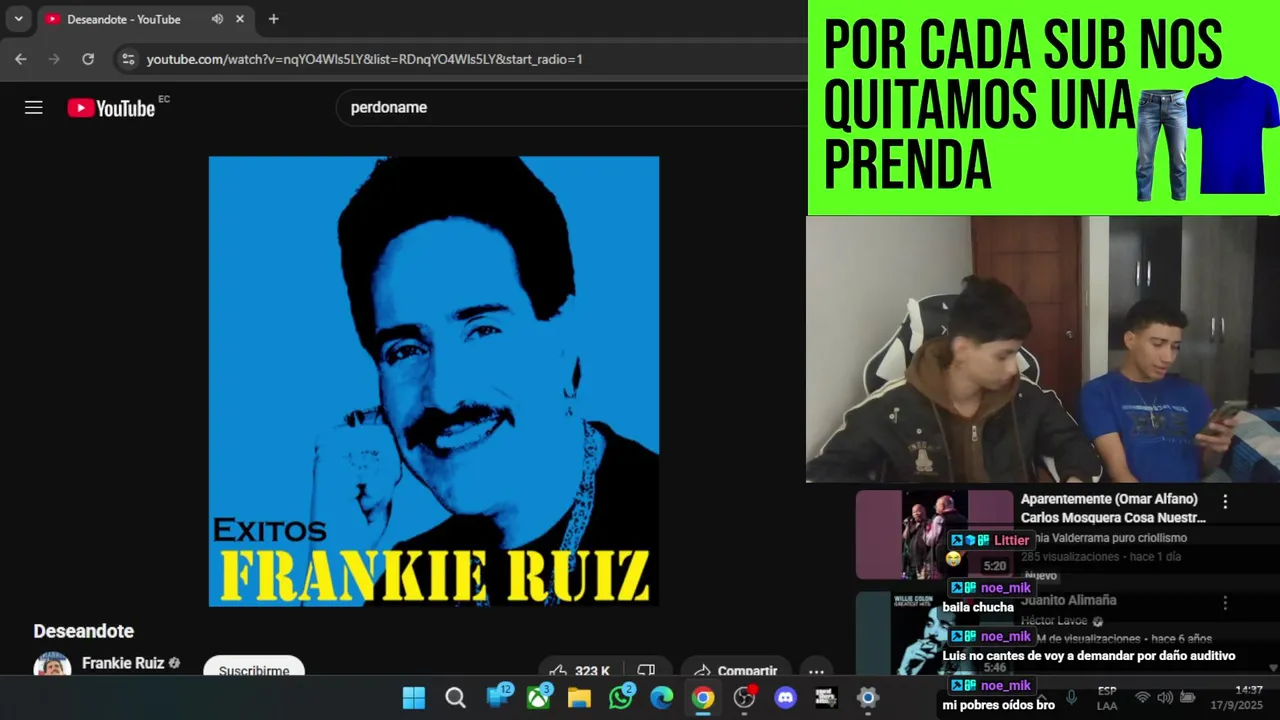Open a new browser tab

point(273,19)
